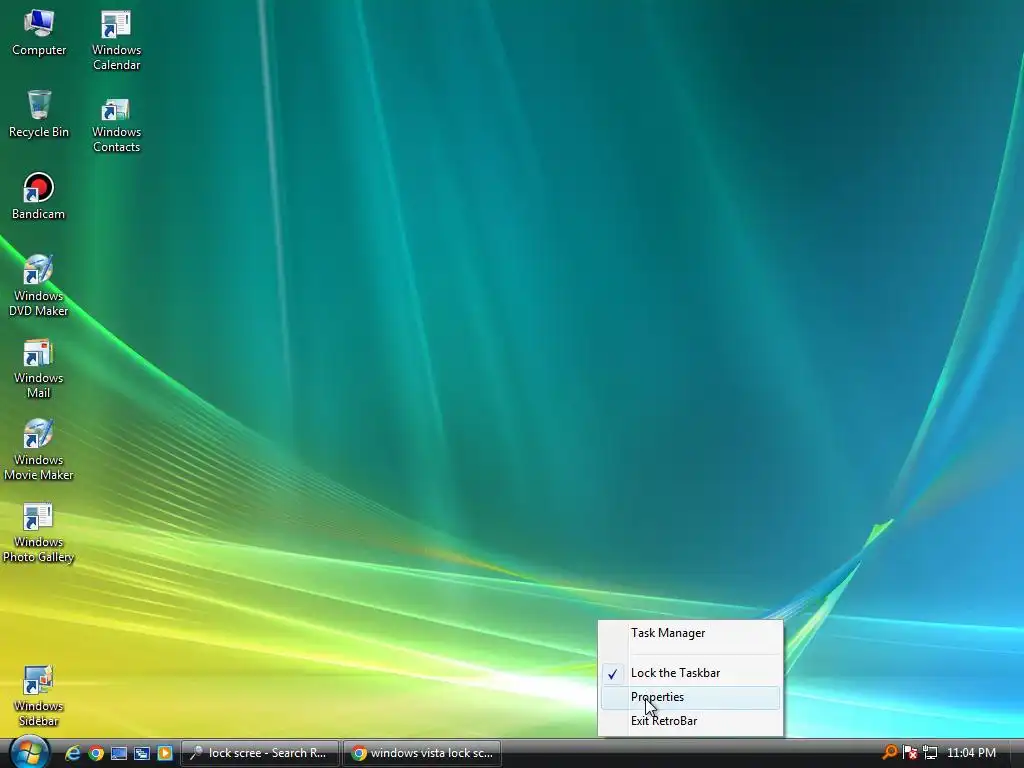The height and width of the screenshot is (768, 1024).
Task: Select the Windows Calendar shortcut
Action: pos(116,40)
